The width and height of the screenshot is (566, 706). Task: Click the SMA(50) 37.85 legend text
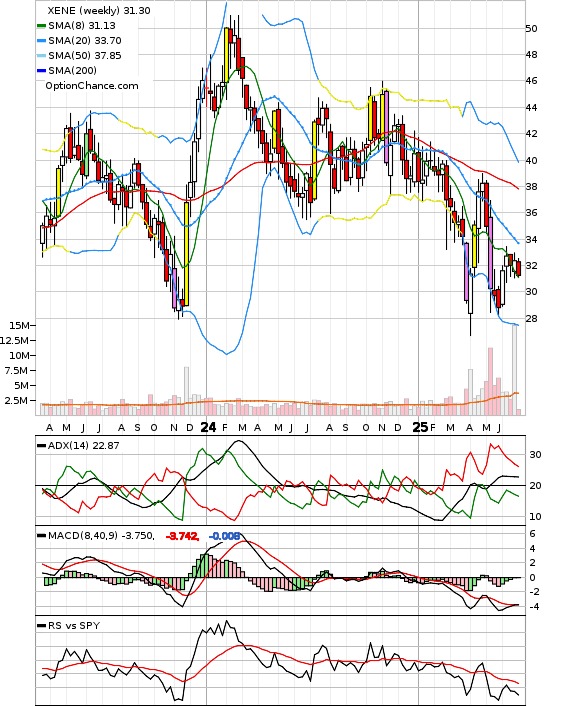85,55
